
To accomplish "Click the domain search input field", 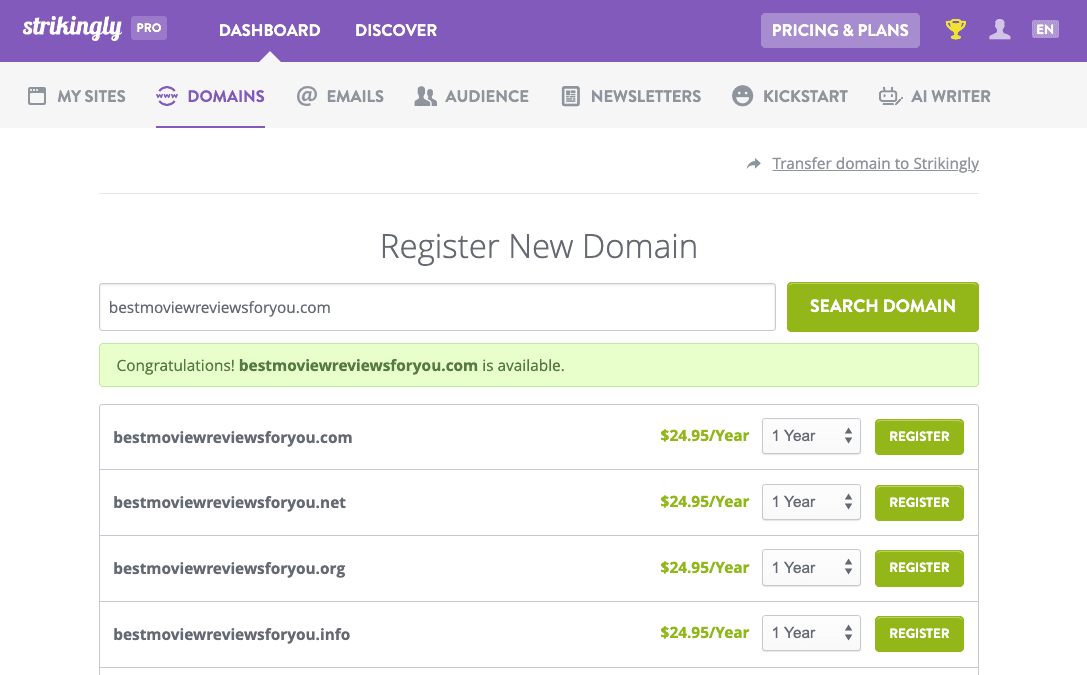I will pyautogui.click(x=437, y=307).
